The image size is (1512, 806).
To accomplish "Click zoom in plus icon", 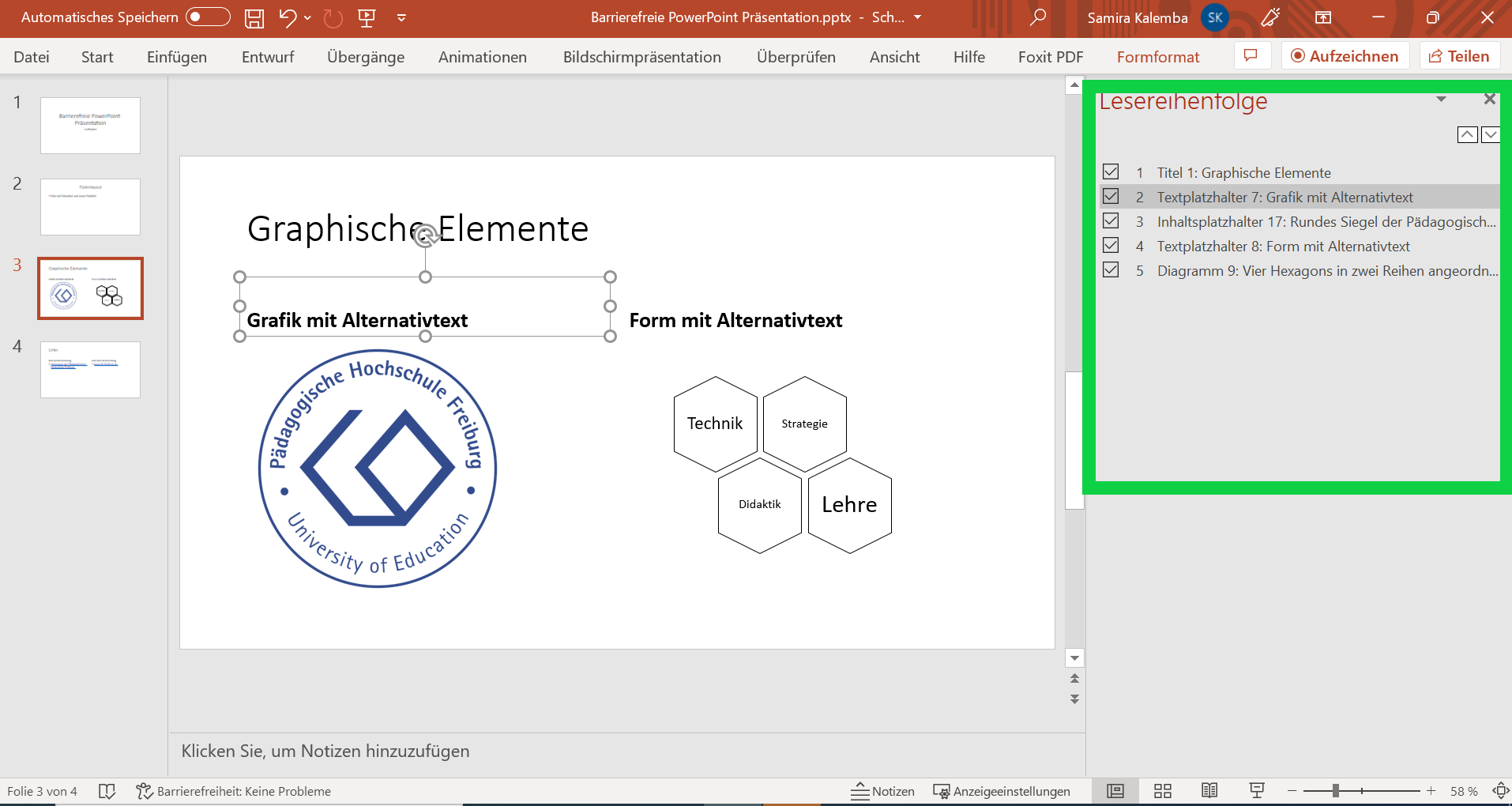I will click(x=1431, y=791).
